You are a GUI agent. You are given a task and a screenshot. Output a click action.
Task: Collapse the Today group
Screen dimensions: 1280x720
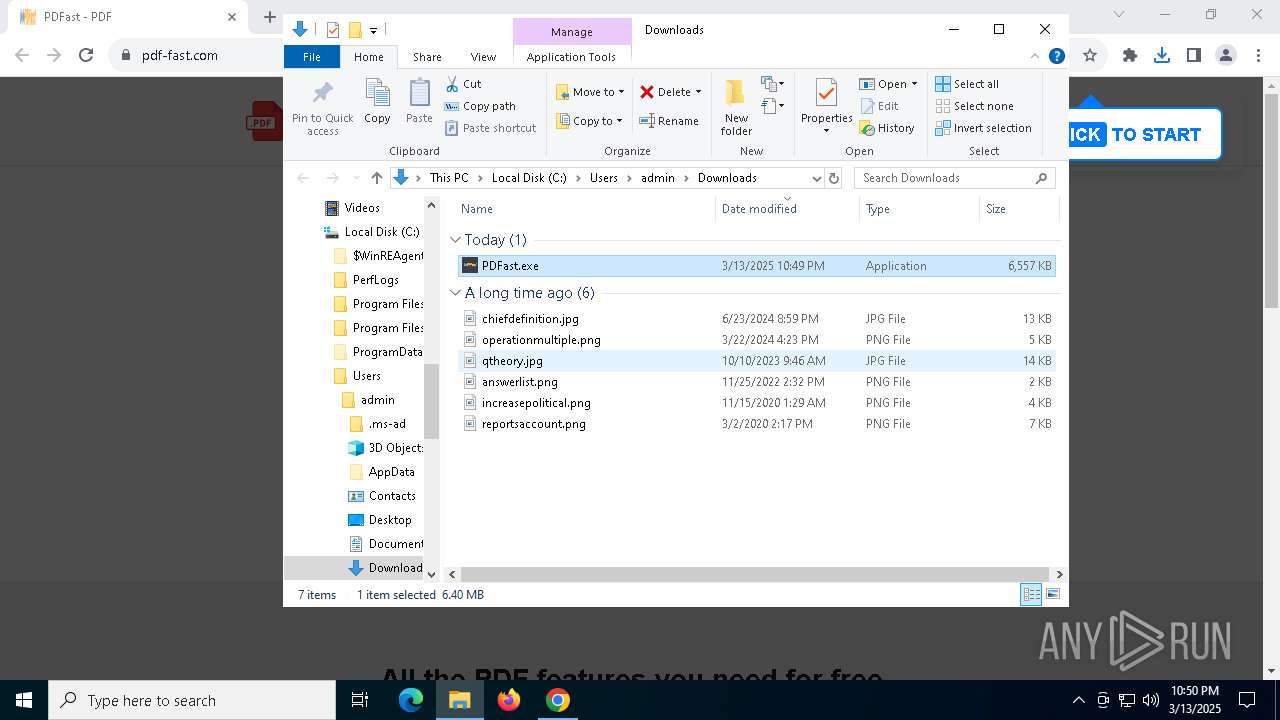(456, 240)
